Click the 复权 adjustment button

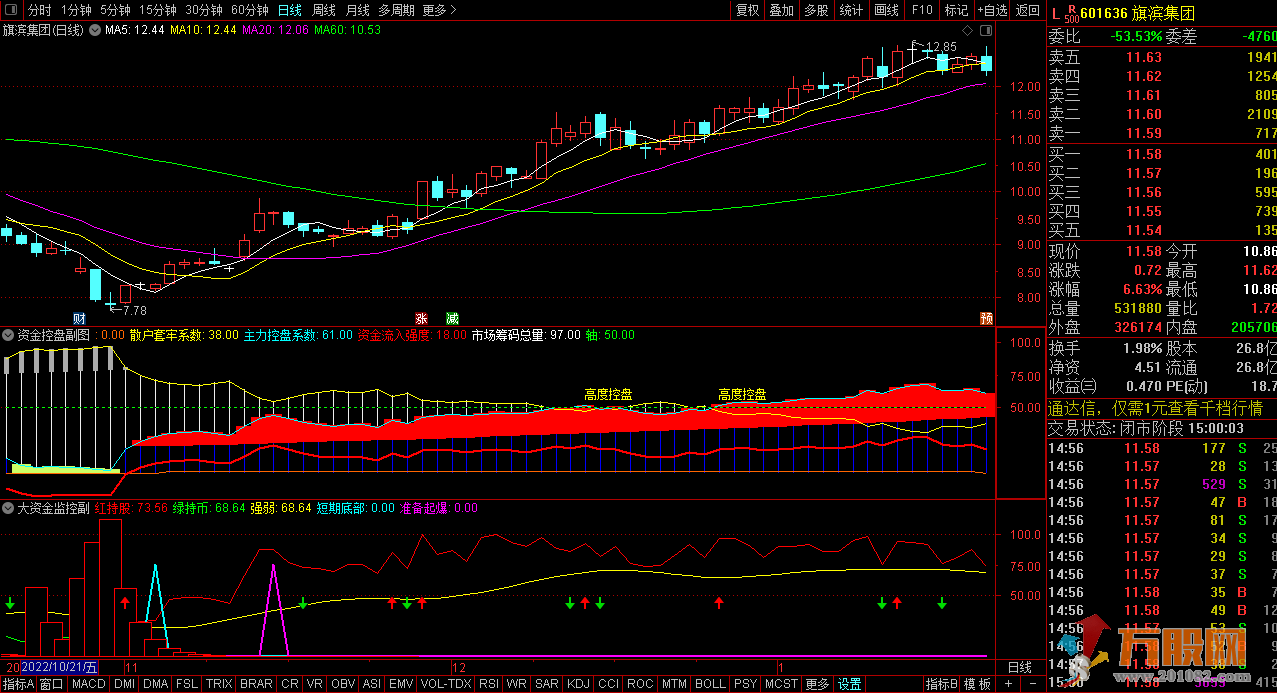click(x=747, y=10)
